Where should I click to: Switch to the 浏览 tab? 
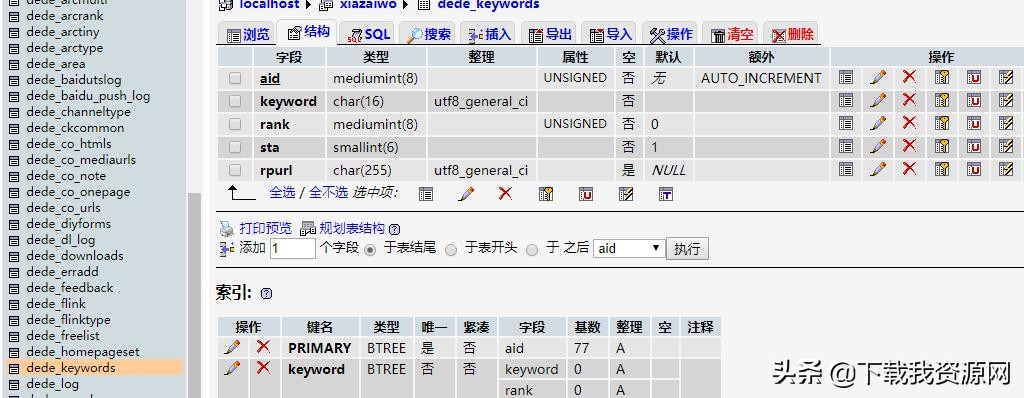[x=248, y=35]
